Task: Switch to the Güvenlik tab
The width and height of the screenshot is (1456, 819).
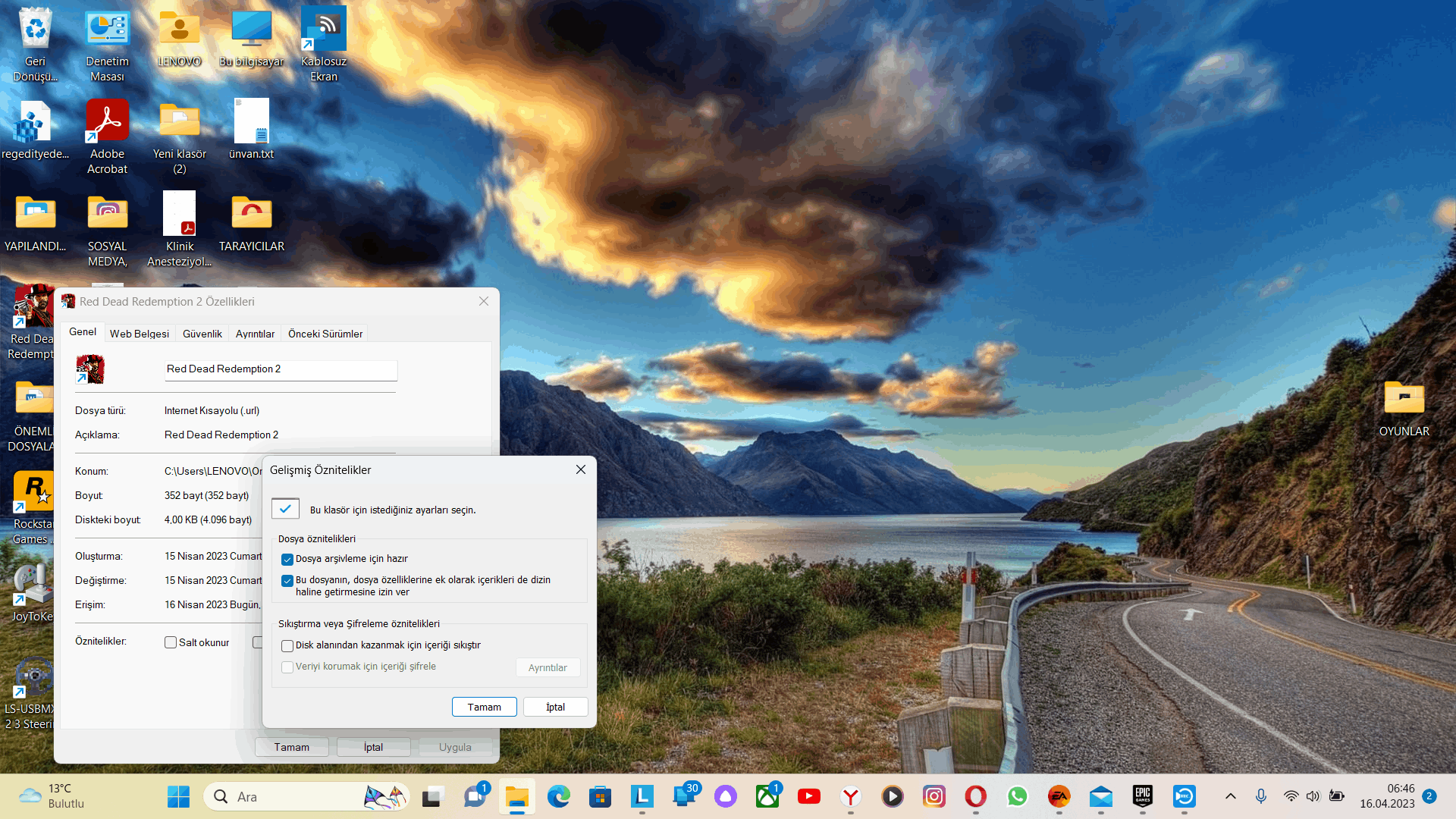Action: point(202,334)
